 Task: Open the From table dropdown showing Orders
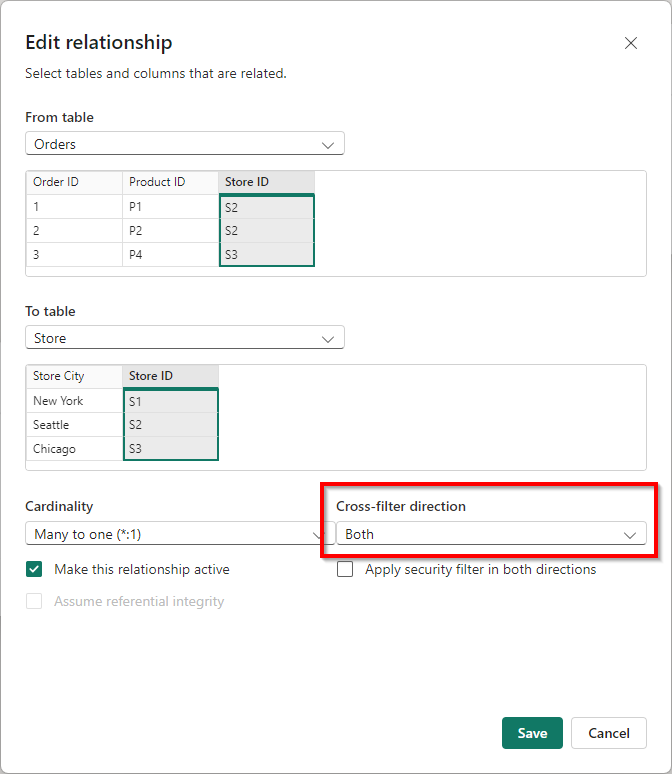point(184,144)
